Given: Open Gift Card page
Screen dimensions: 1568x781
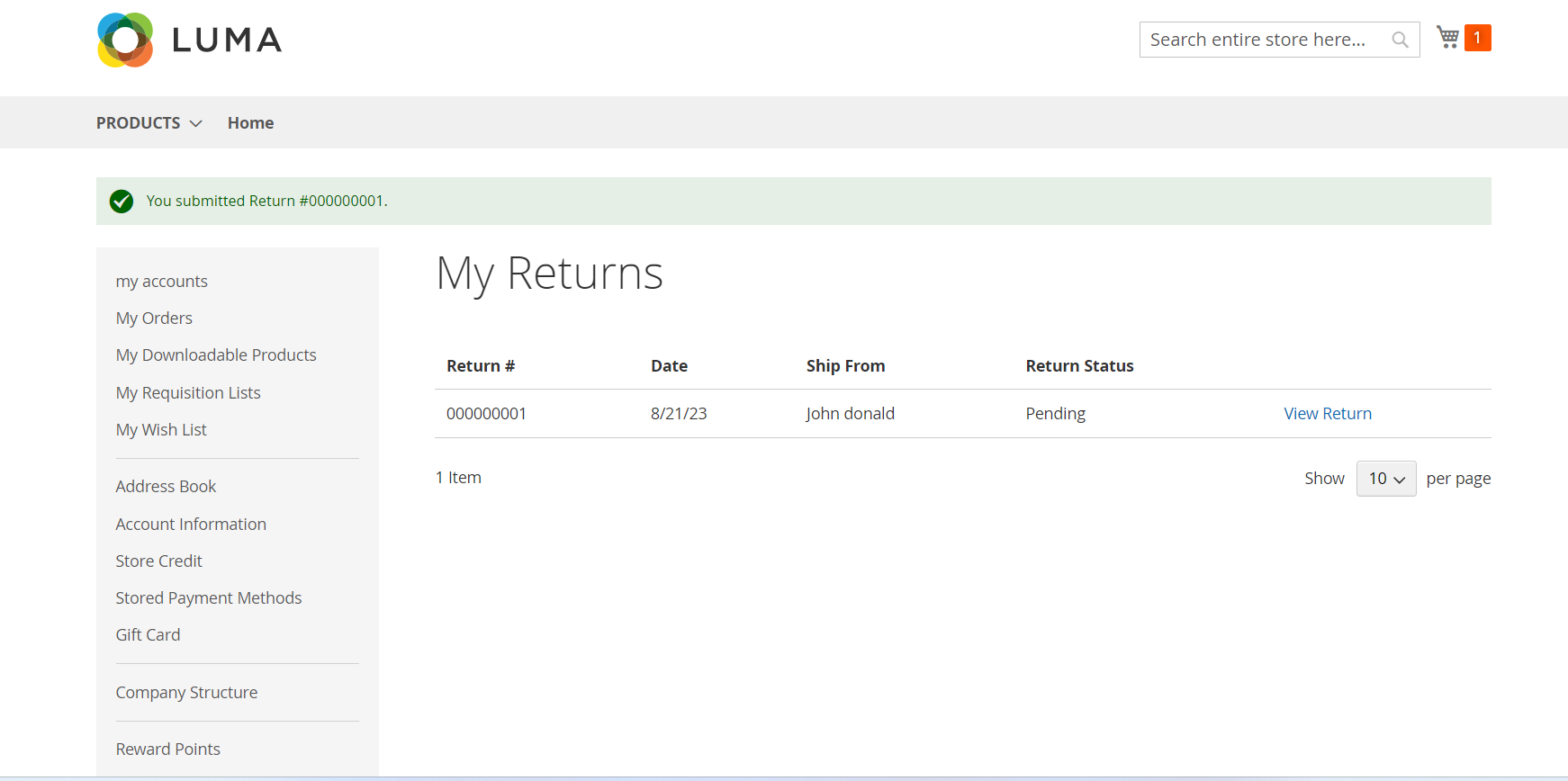Looking at the screenshot, I should [x=148, y=635].
